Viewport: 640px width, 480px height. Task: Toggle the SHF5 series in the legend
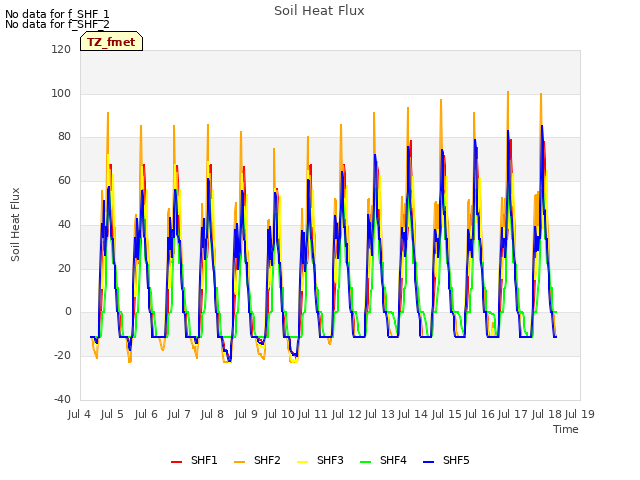447,460
